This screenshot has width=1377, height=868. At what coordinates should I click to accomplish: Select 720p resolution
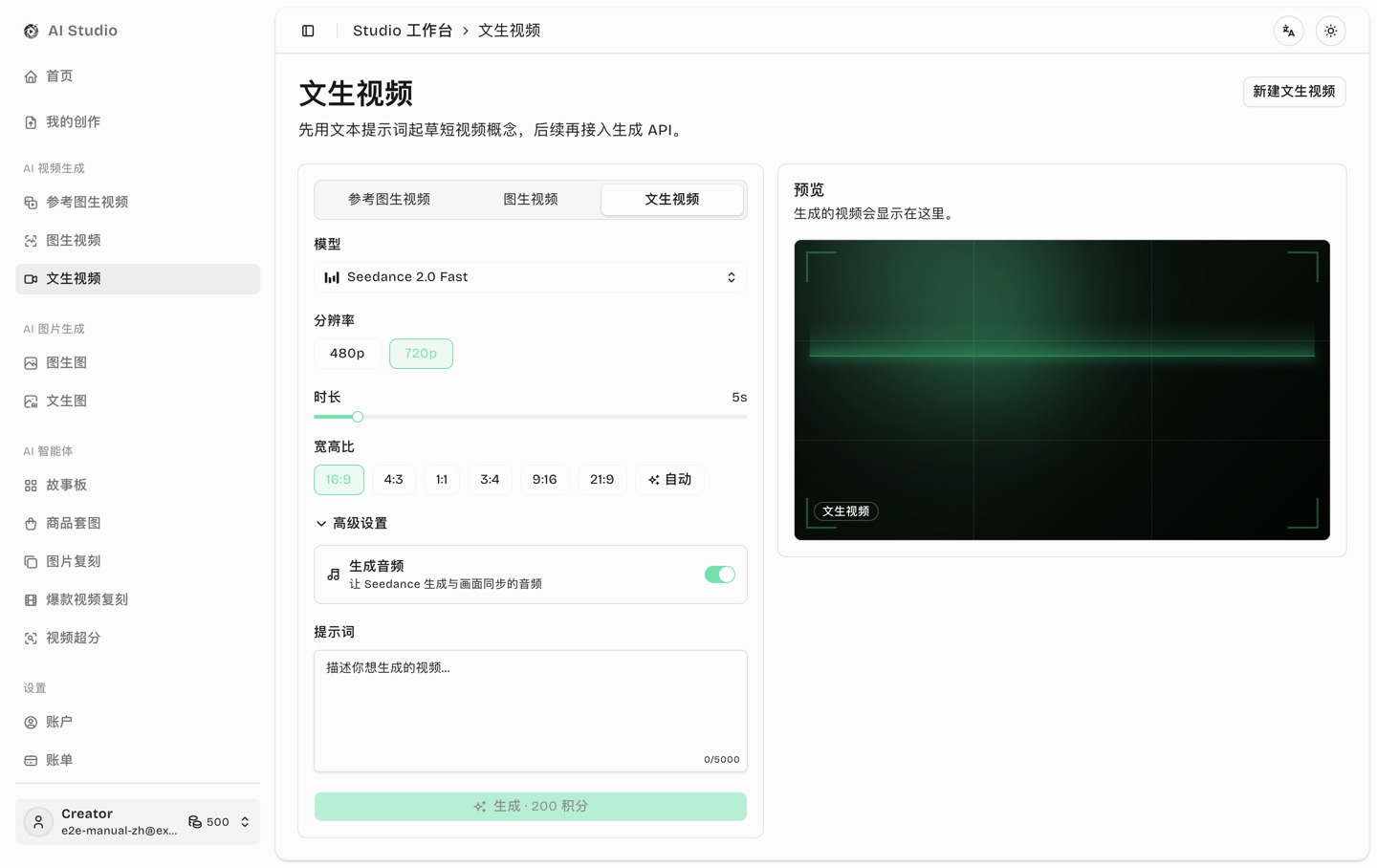pos(421,354)
